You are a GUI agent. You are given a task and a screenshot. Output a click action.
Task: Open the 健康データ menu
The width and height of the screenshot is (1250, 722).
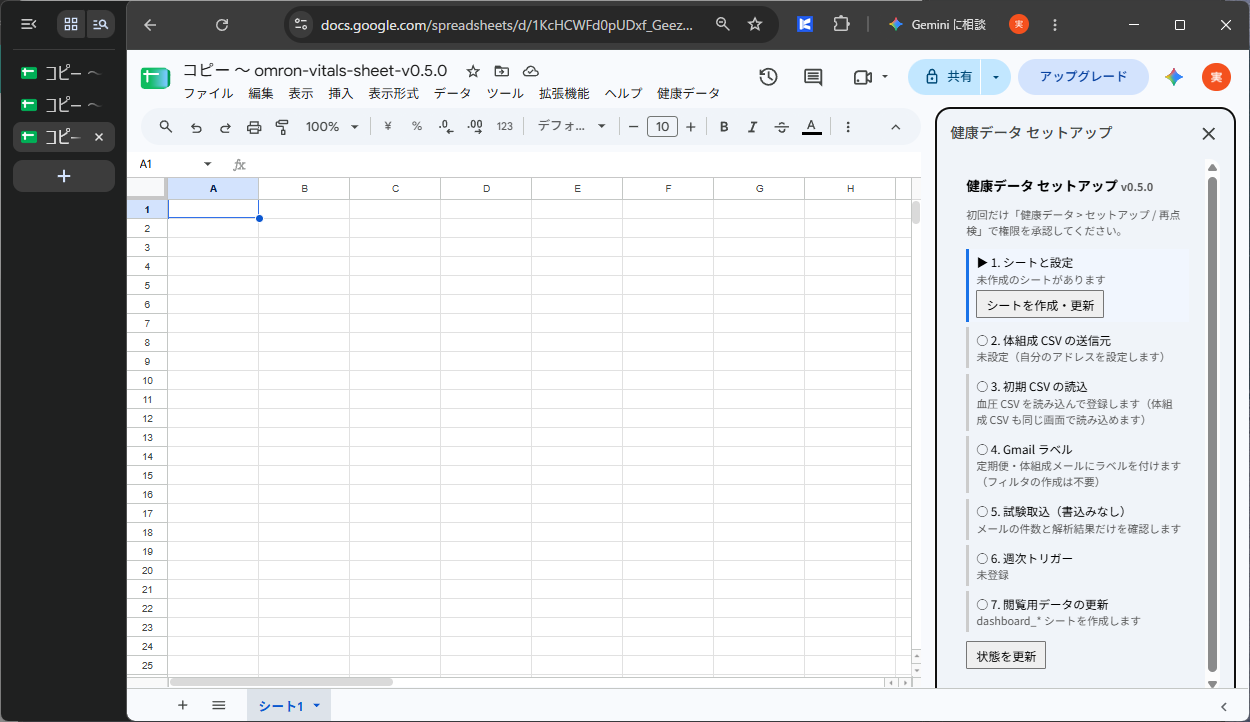pos(688,94)
